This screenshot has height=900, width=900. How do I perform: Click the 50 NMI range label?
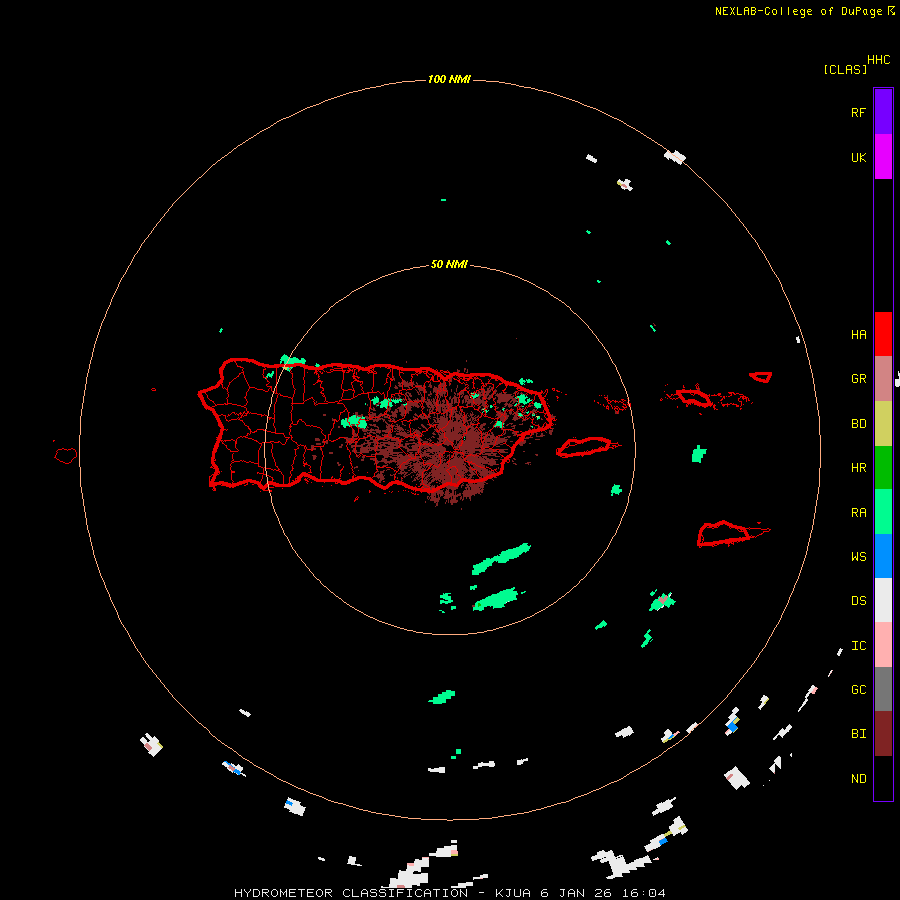pyautogui.click(x=449, y=264)
